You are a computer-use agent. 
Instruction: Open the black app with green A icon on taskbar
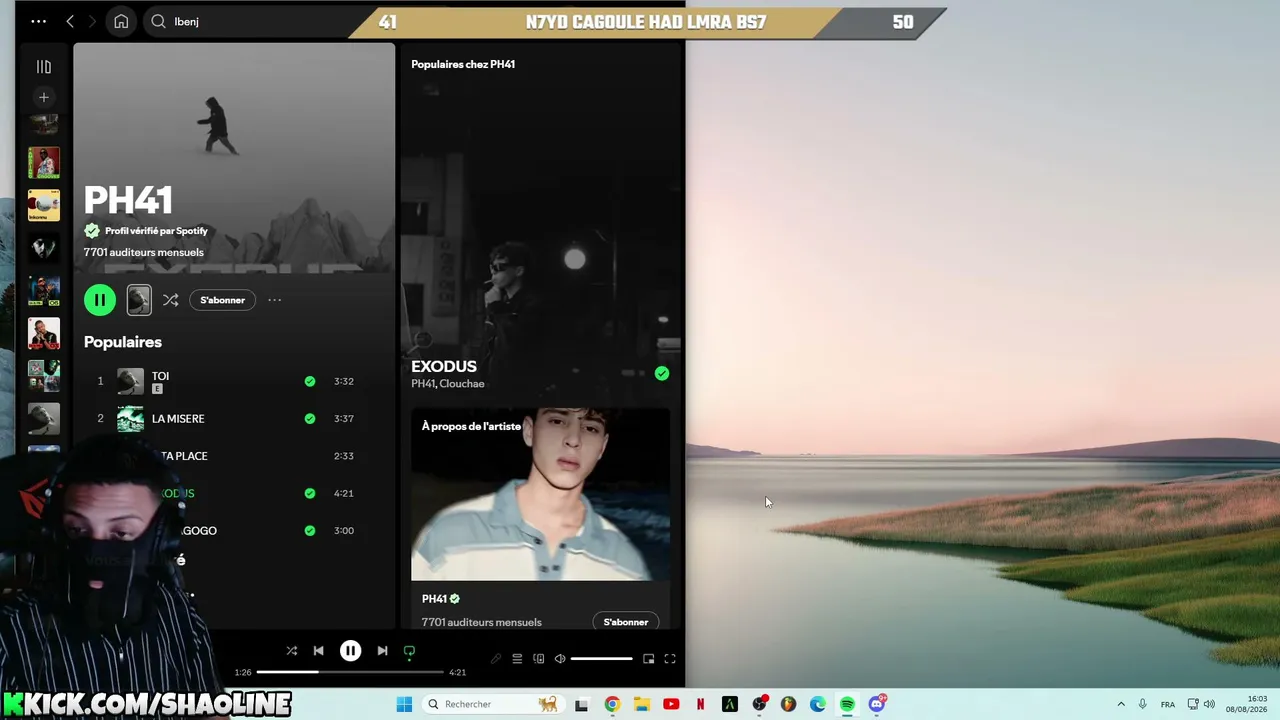coord(730,704)
